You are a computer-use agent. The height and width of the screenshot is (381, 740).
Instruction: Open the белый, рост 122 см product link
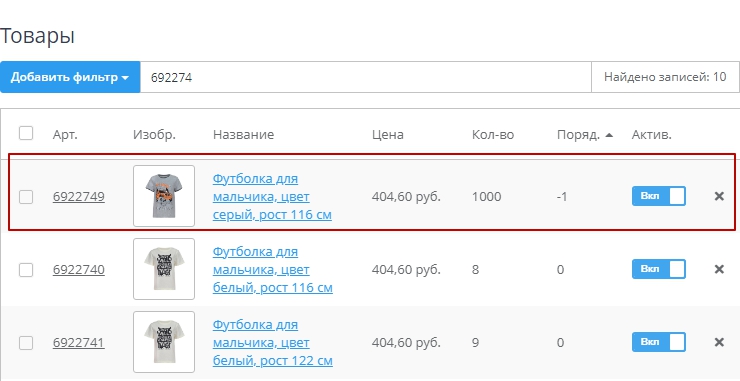coord(272,343)
